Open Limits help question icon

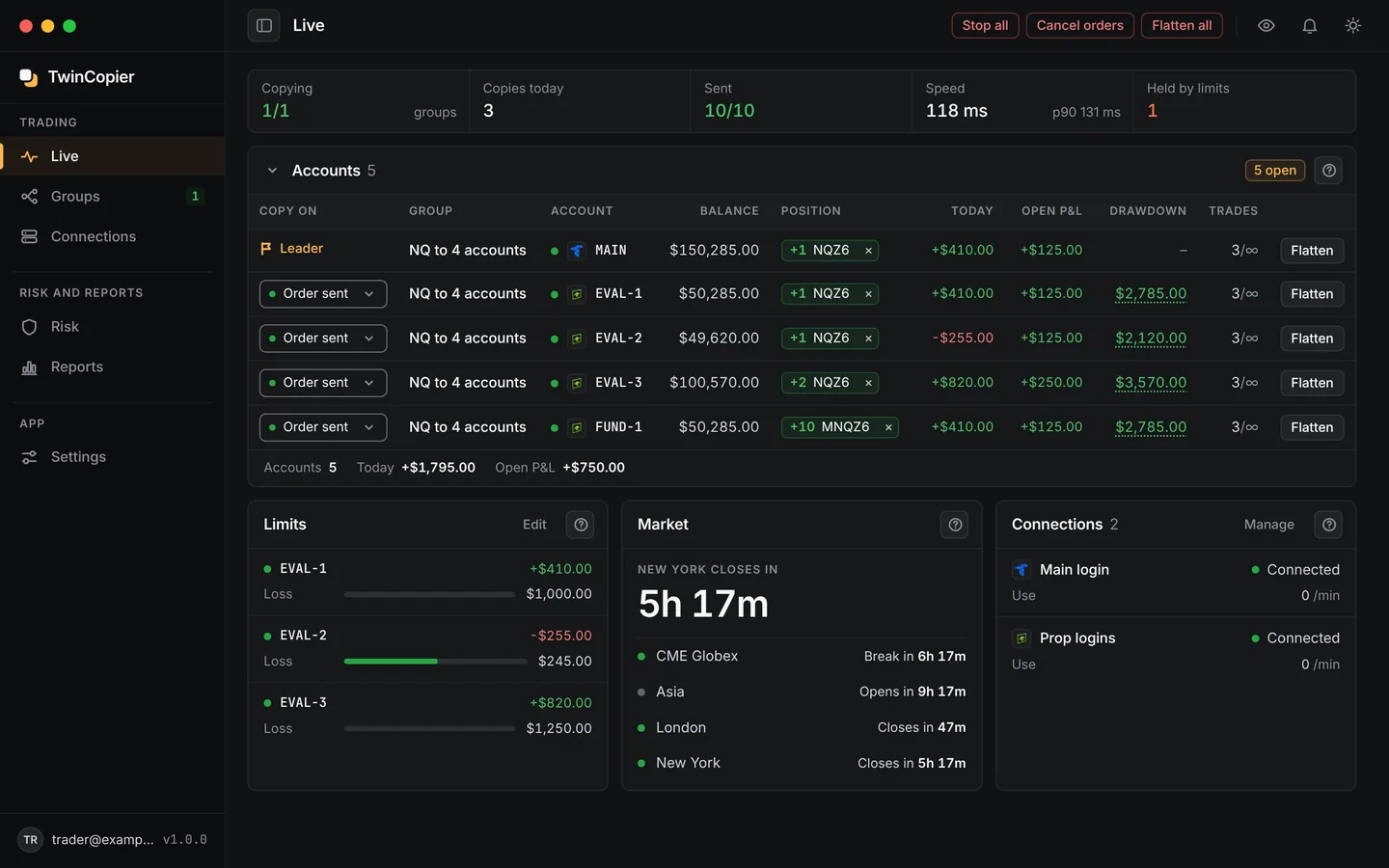[x=581, y=525]
